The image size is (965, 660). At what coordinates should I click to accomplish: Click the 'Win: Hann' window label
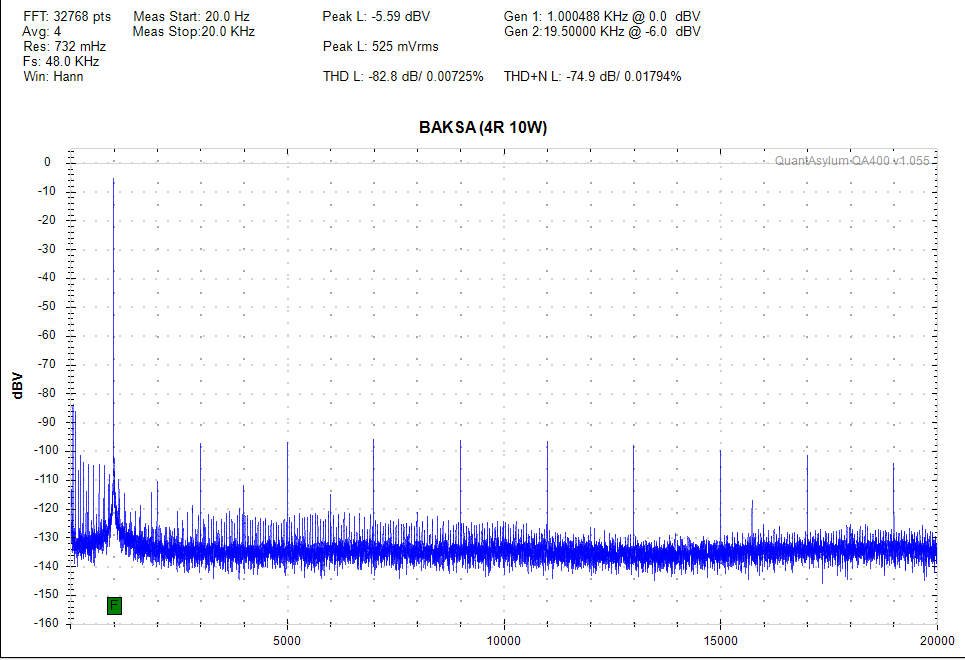[x=53, y=76]
